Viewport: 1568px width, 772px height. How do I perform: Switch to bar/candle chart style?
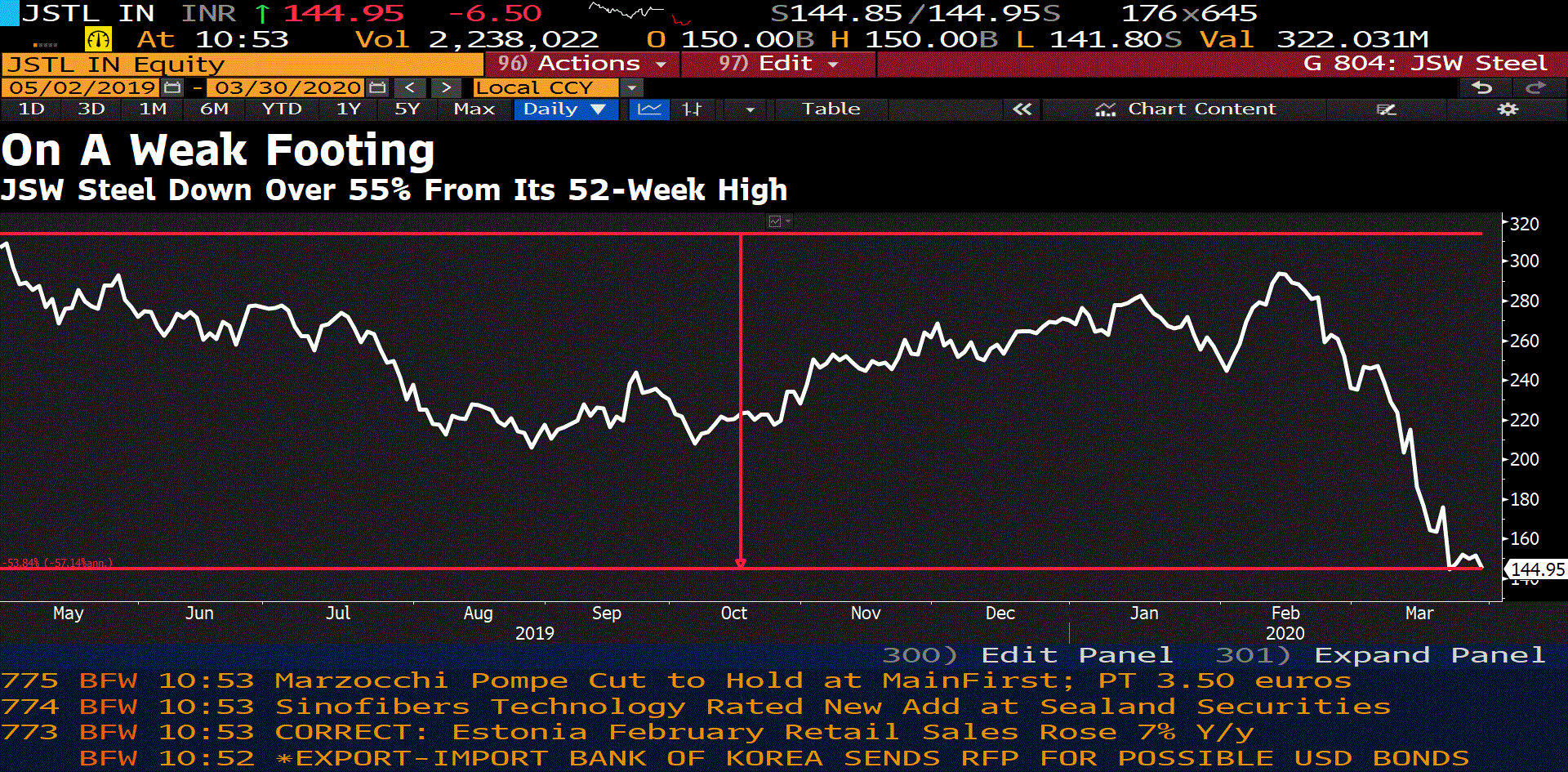[x=692, y=109]
